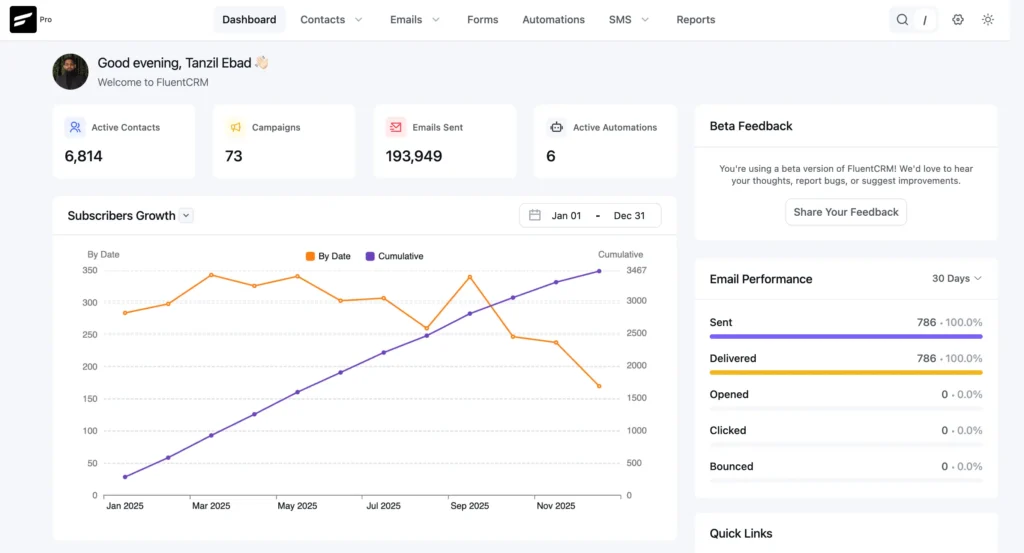Click the user profile avatar
The height and width of the screenshot is (553, 1024).
71,72
